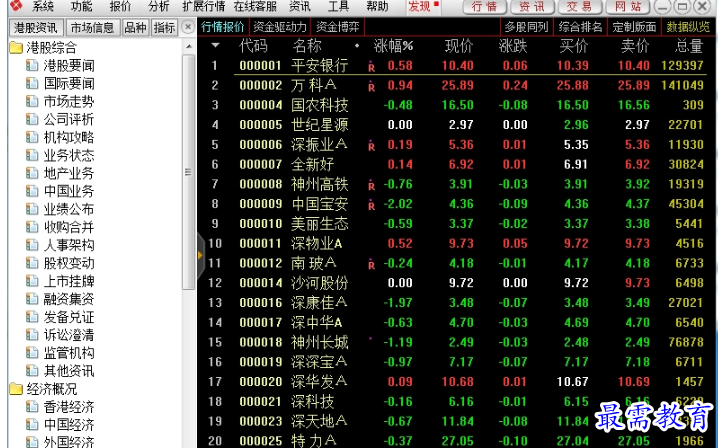Open 业绩公布 document icon
The image size is (719, 448).
click(x=32, y=209)
